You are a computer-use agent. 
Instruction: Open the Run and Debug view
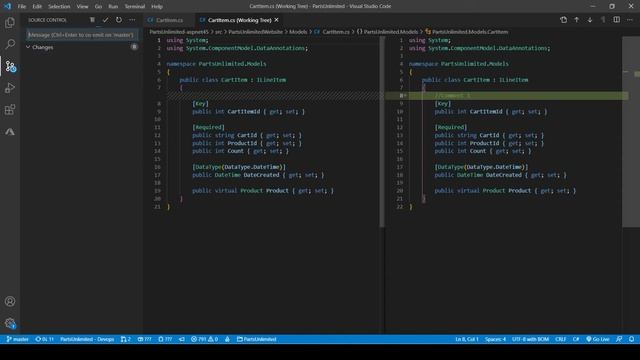pyautogui.click(x=10, y=88)
